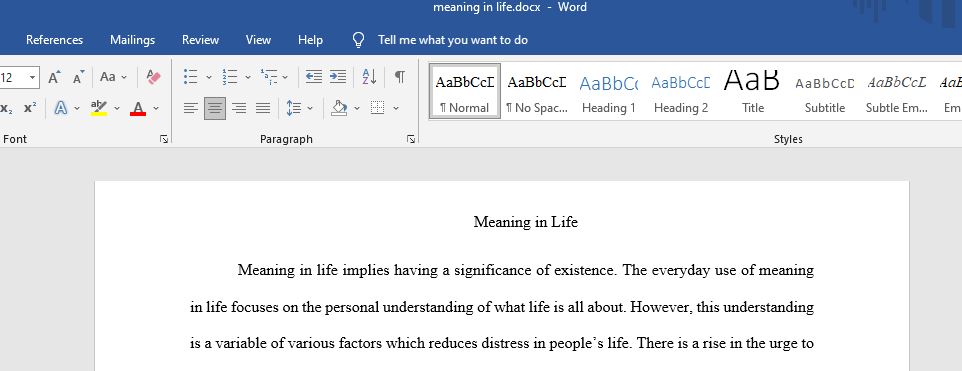962x371 pixels.
Task: Apply superscript formatting
Action: (x=30, y=109)
